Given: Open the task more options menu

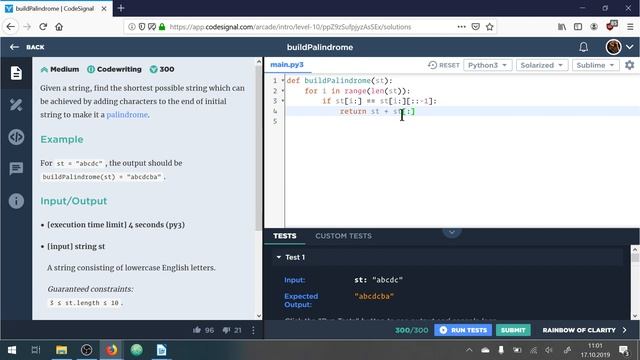Looking at the screenshot, I should point(253,330).
